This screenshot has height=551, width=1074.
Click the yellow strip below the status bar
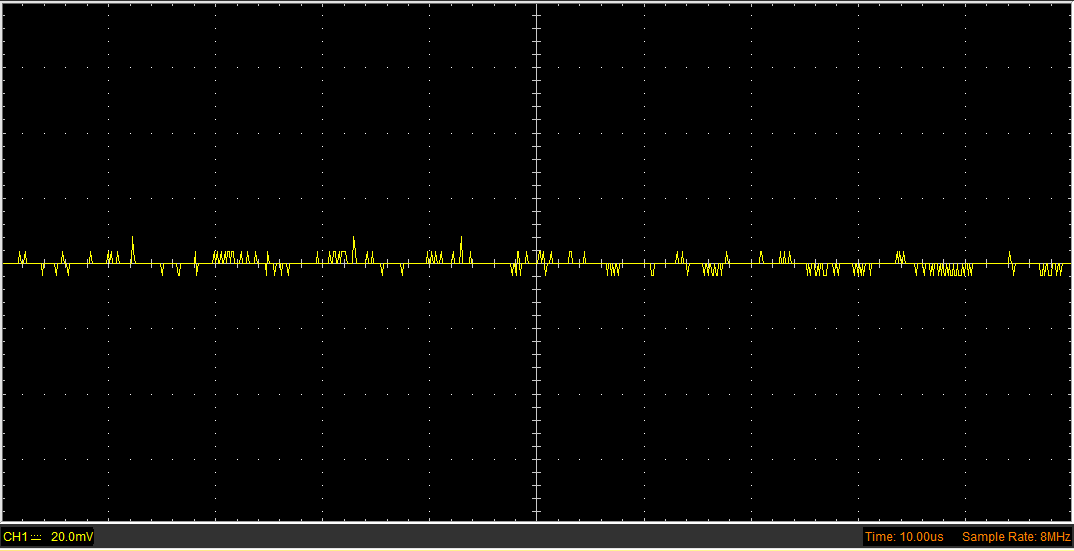click(537, 549)
